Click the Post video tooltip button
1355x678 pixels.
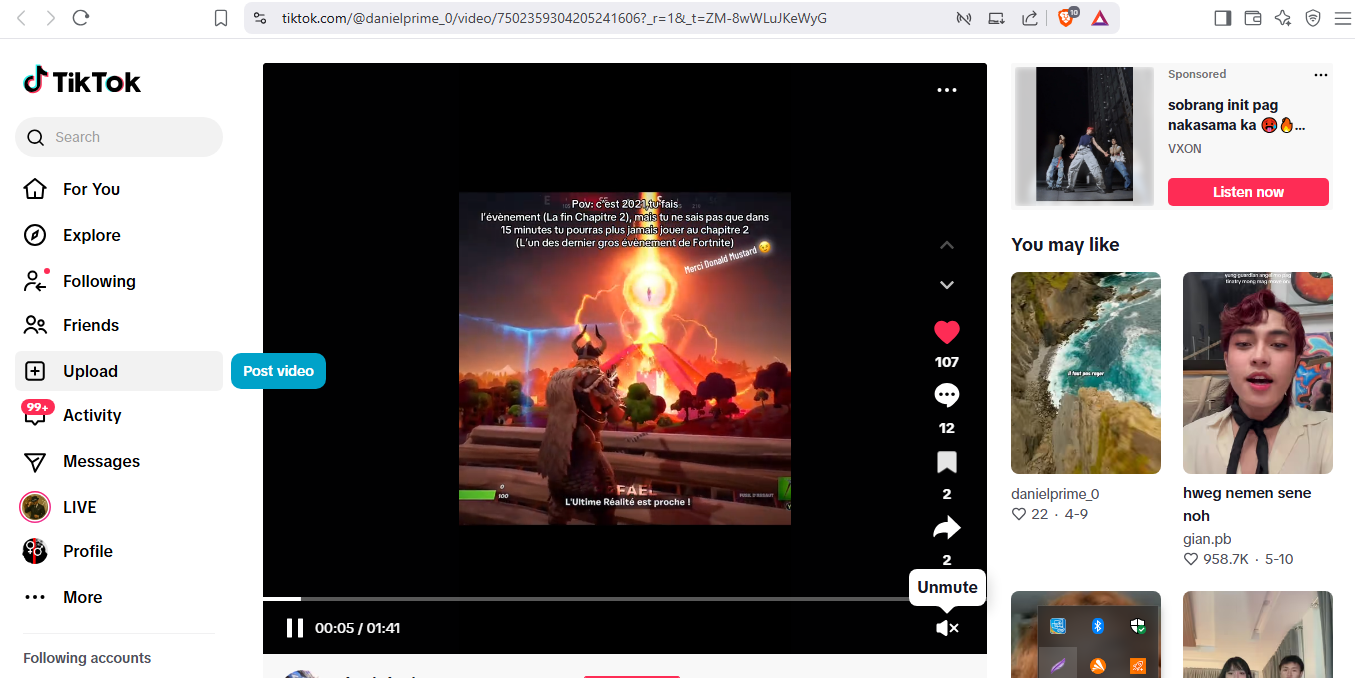coord(278,371)
